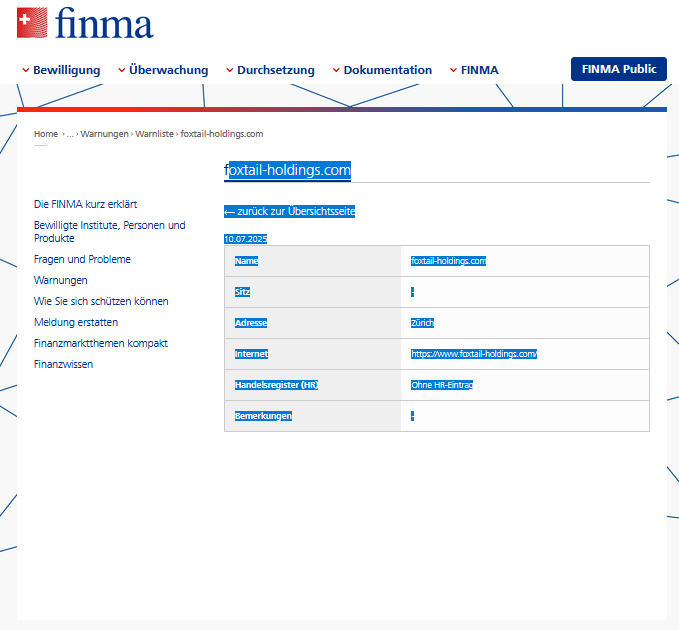Screen dimensions: 679x630
Task: Open Finanzwissen sidebar link
Action: click(x=63, y=364)
